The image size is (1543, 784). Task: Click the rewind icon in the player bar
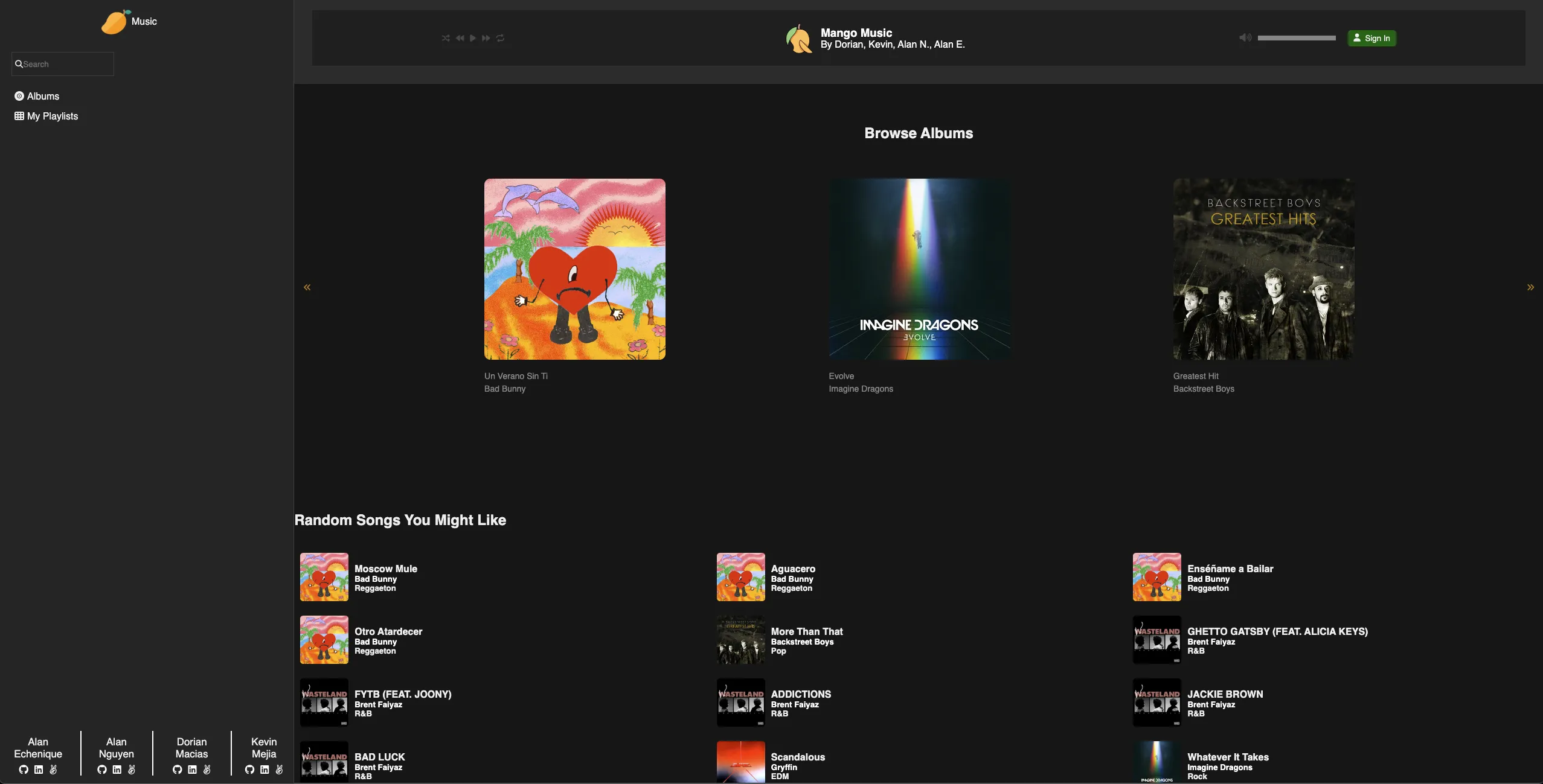[460, 37]
